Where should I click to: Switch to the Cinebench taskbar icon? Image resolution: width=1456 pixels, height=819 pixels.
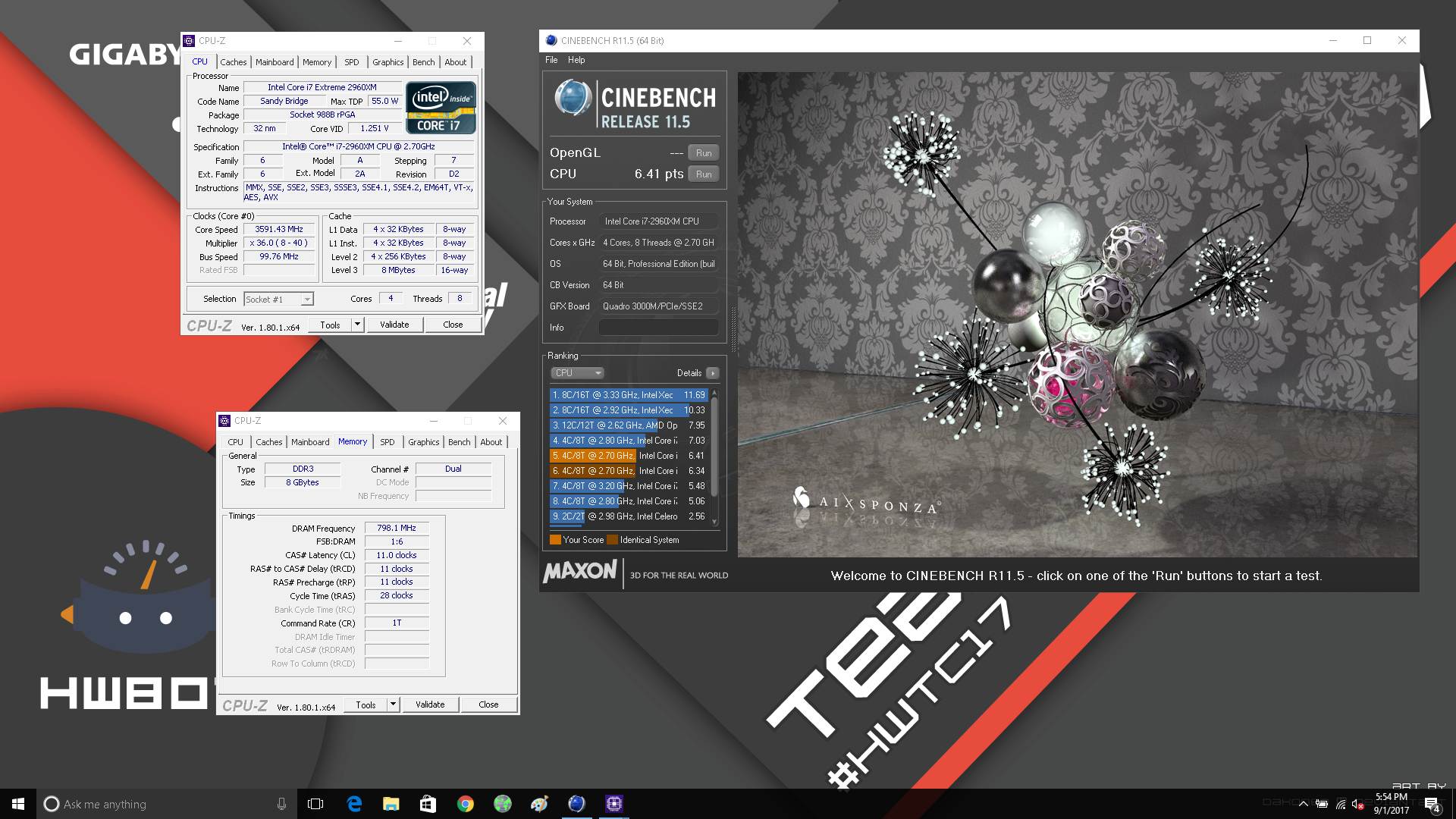[x=576, y=804]
